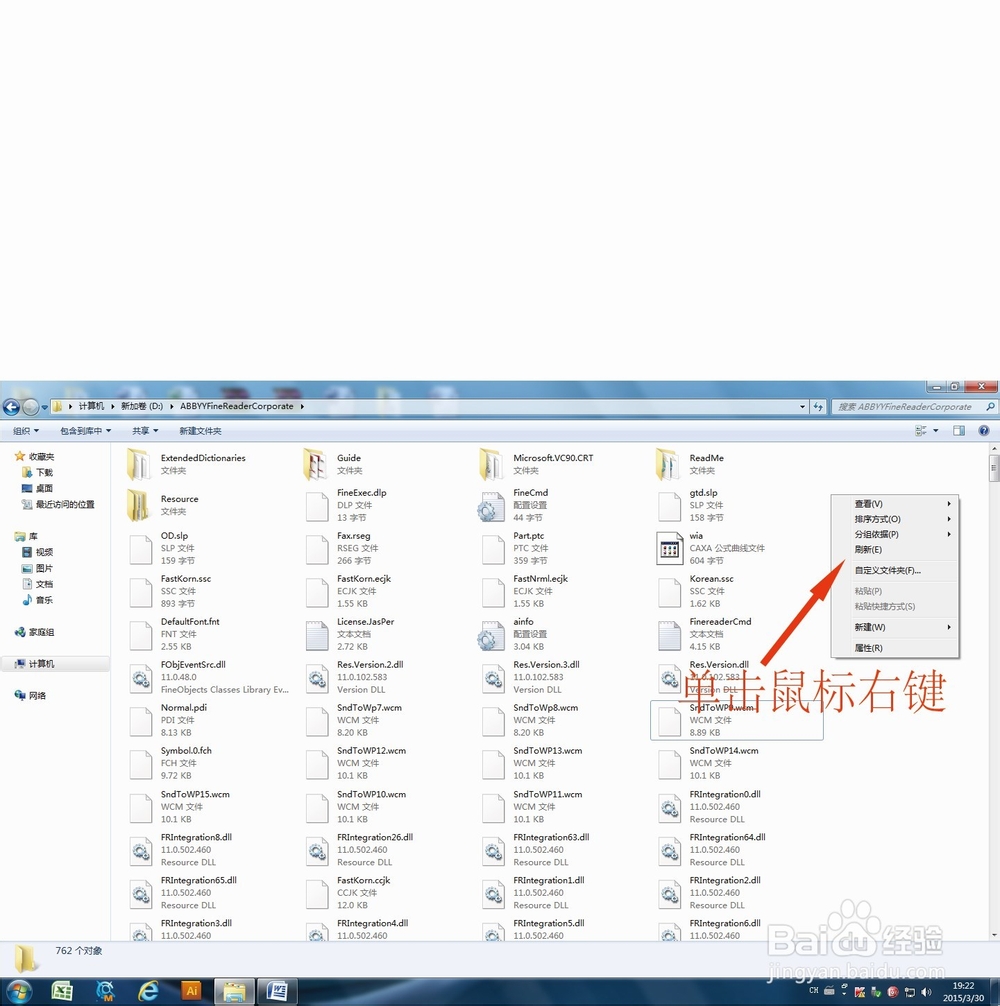The image size is (1000, 1006).
Task: Click the refresh button beside address bar
Action: 818,407
